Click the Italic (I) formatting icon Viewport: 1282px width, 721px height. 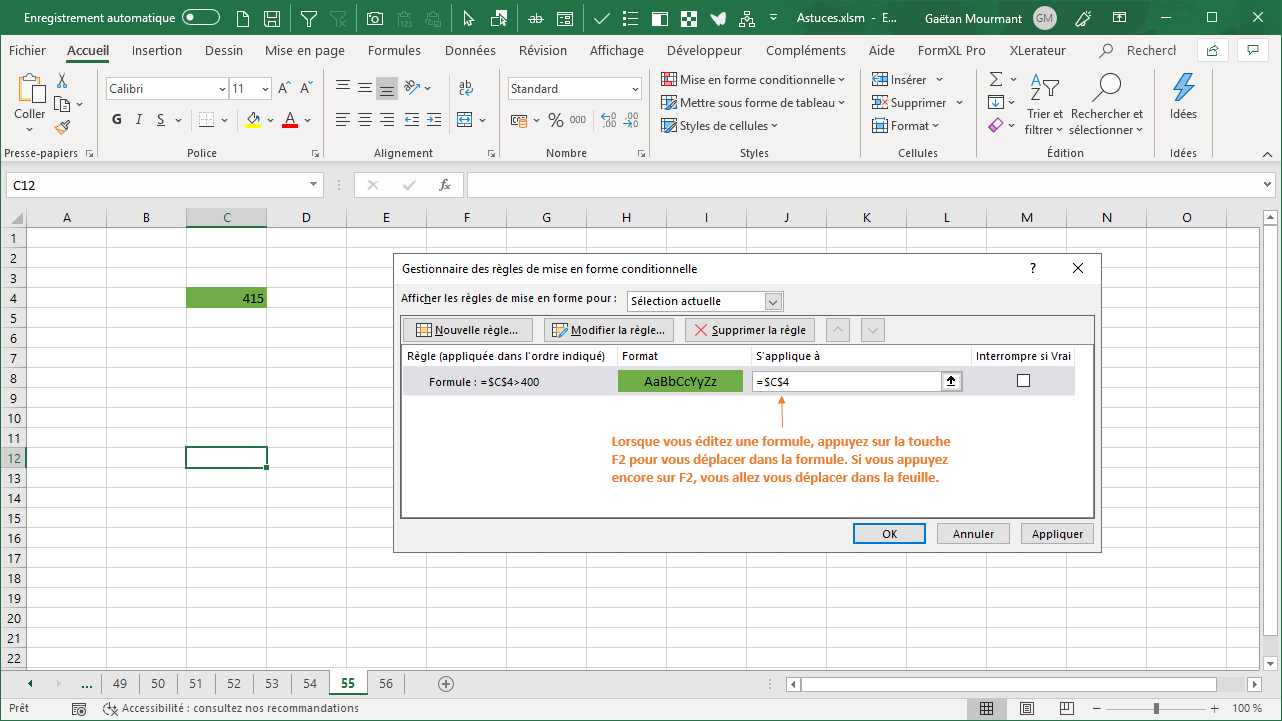point(139,120)
